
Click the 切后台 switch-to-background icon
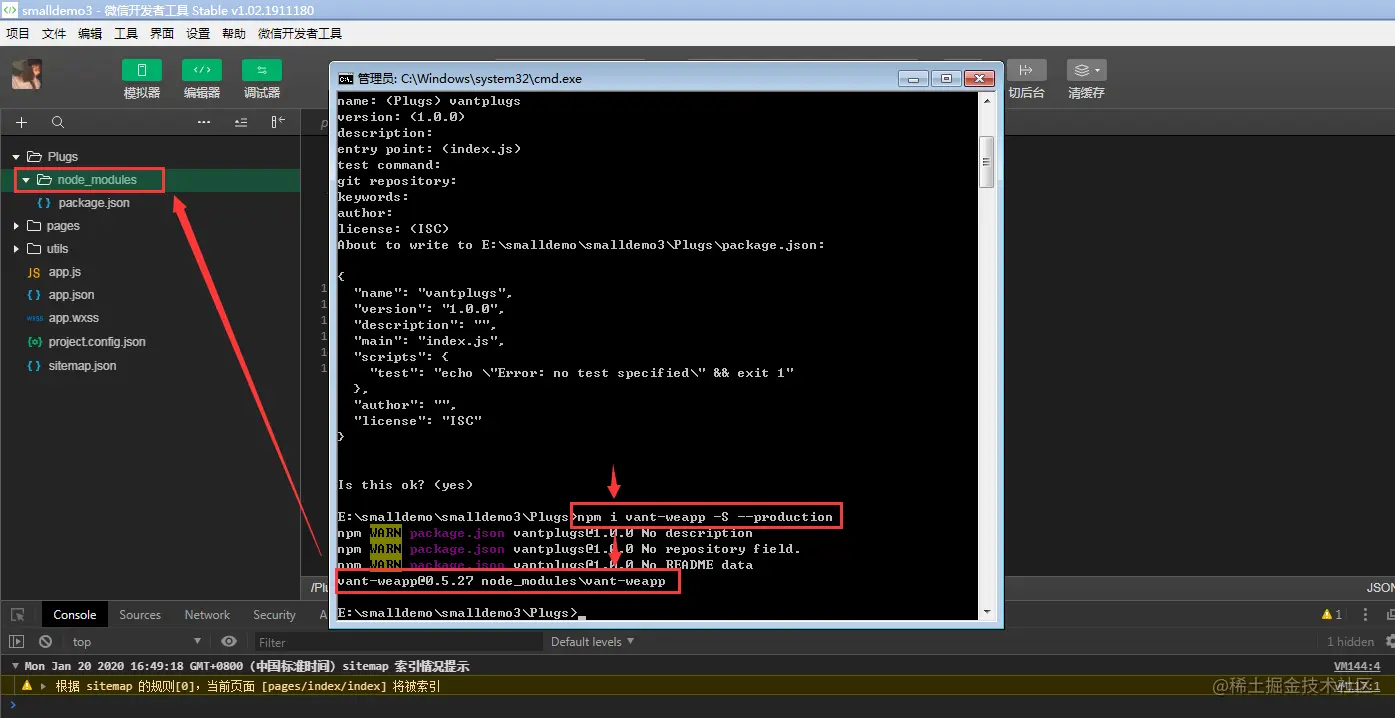pyautogui.click(x=1026, y=70)
